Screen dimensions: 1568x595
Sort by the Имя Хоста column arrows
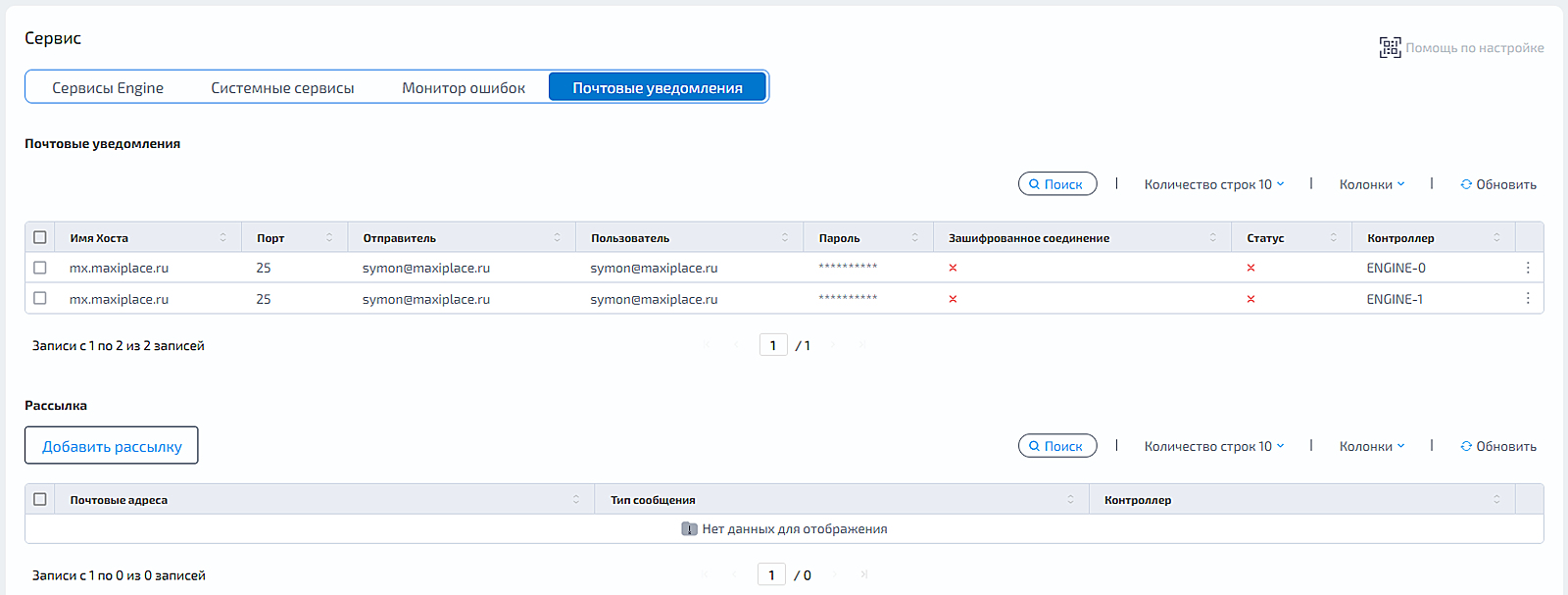(x=223, y=237)
